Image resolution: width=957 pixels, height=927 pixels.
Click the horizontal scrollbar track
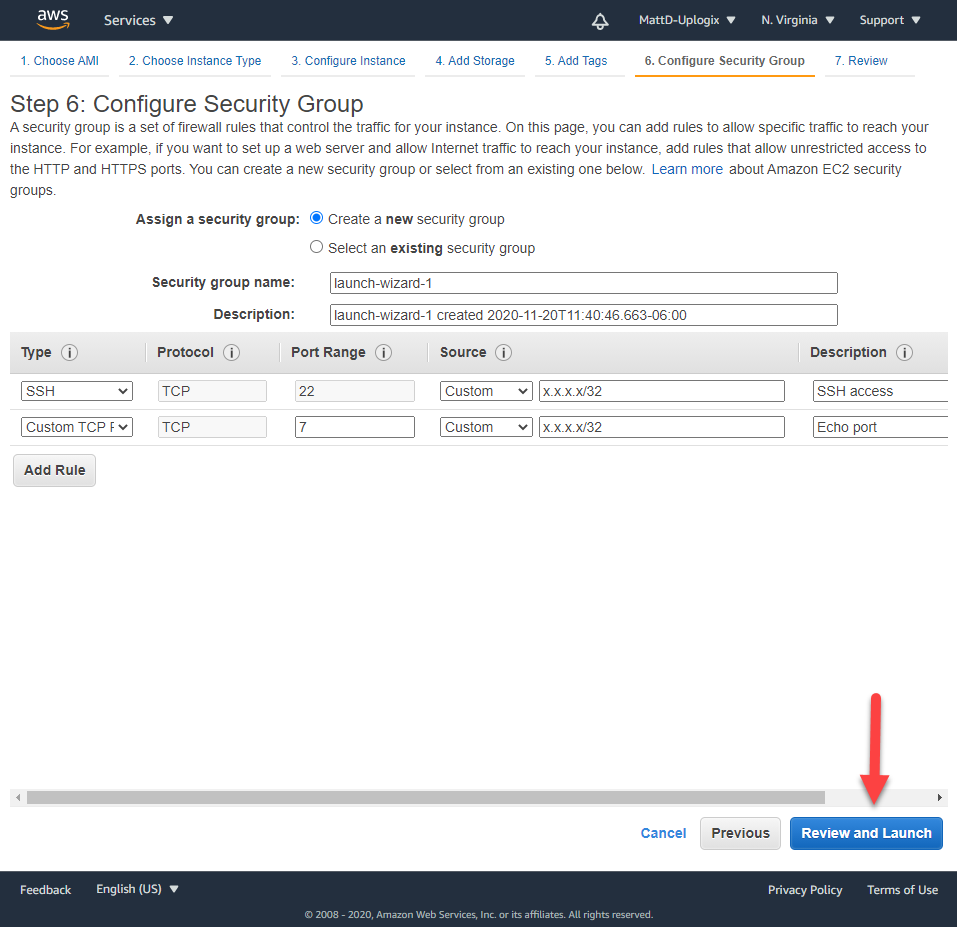coord(880,798)
